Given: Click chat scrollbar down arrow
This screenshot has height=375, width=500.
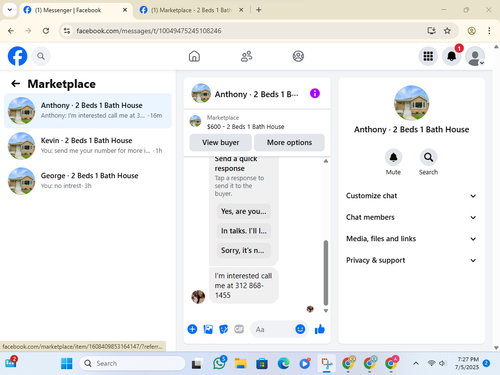Looking at the screenshot, I should (x=326, y=311).
